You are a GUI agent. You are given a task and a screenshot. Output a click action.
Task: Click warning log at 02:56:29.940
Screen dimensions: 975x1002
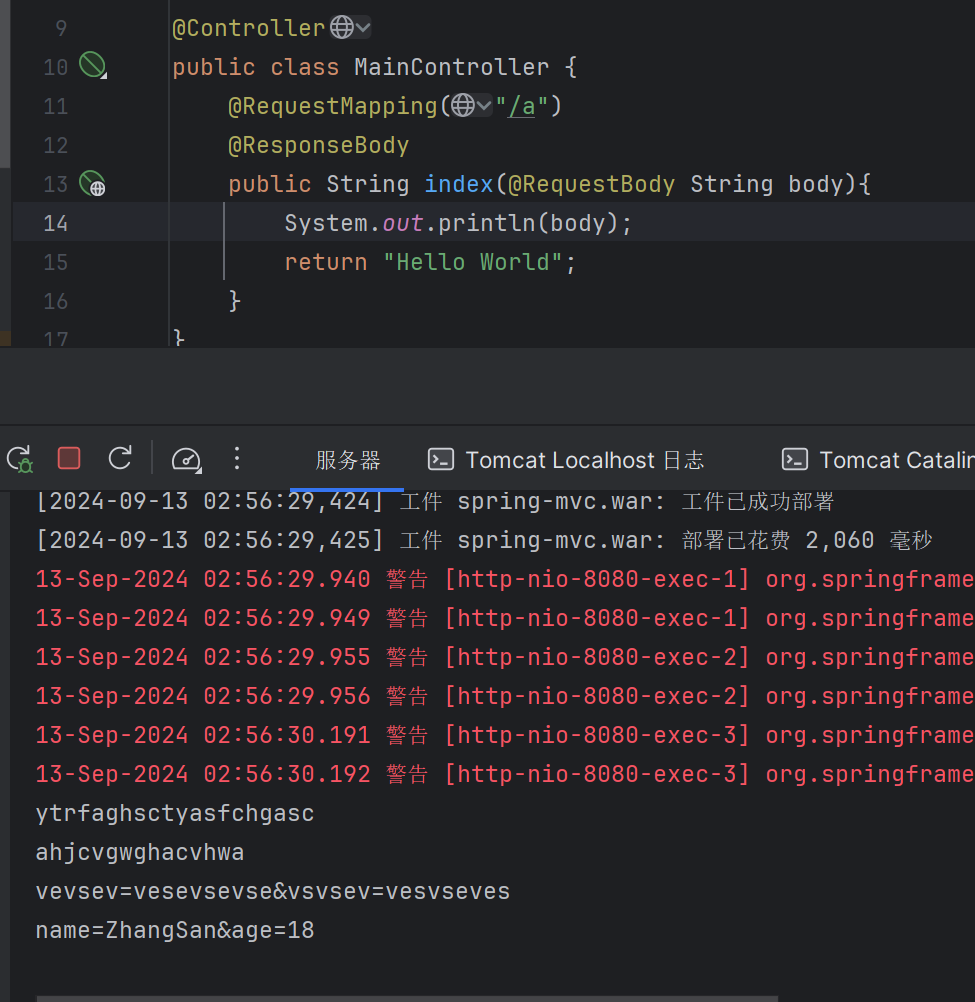coord(505,580)
